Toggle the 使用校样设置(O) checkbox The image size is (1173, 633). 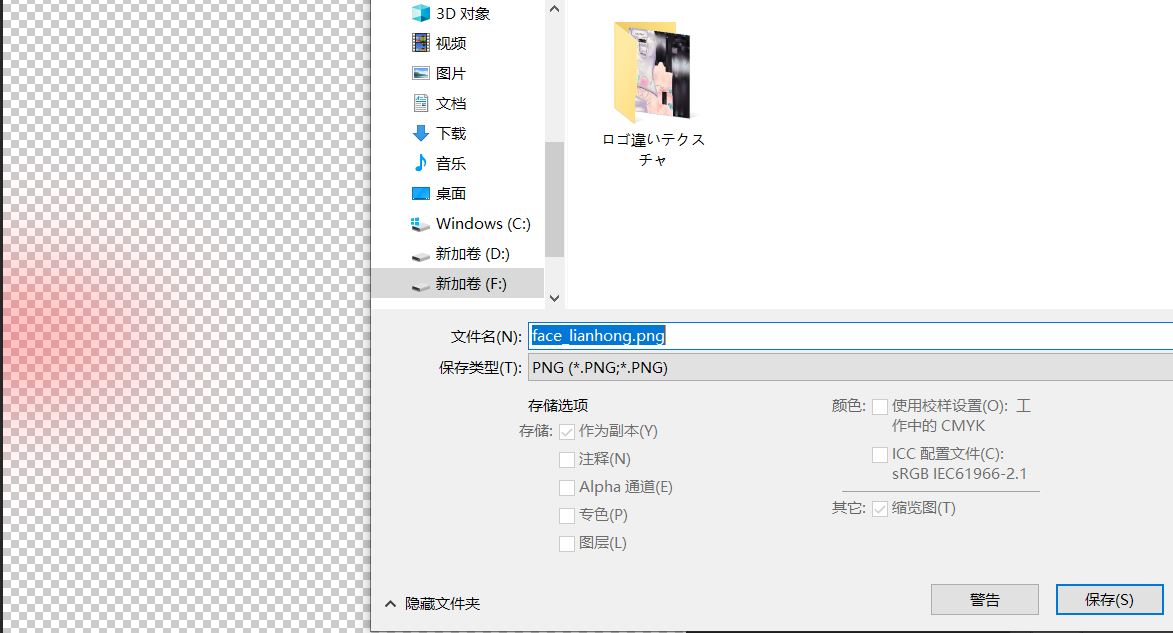[880, 406]
